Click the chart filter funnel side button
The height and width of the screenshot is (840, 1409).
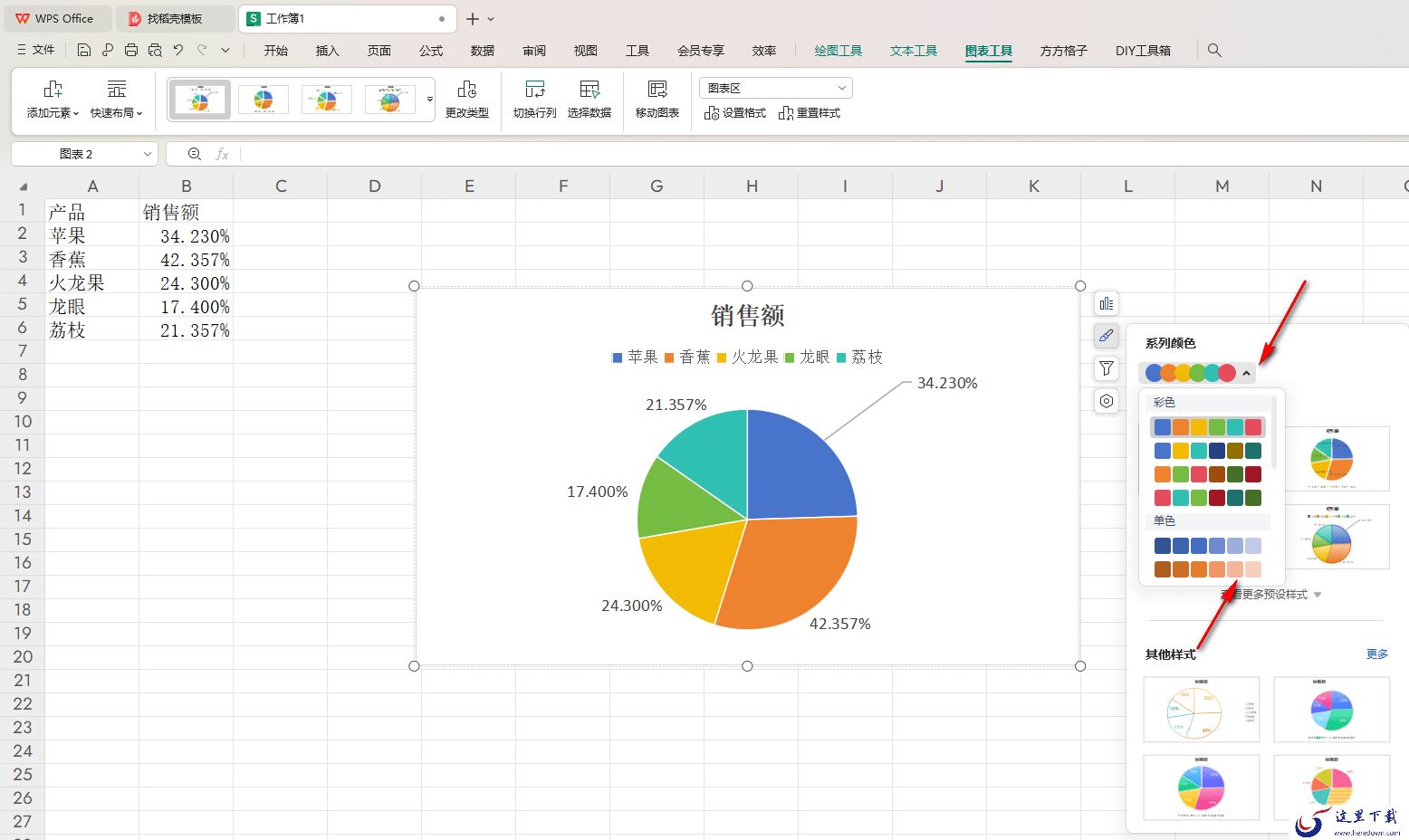[x=1107, y=368]
